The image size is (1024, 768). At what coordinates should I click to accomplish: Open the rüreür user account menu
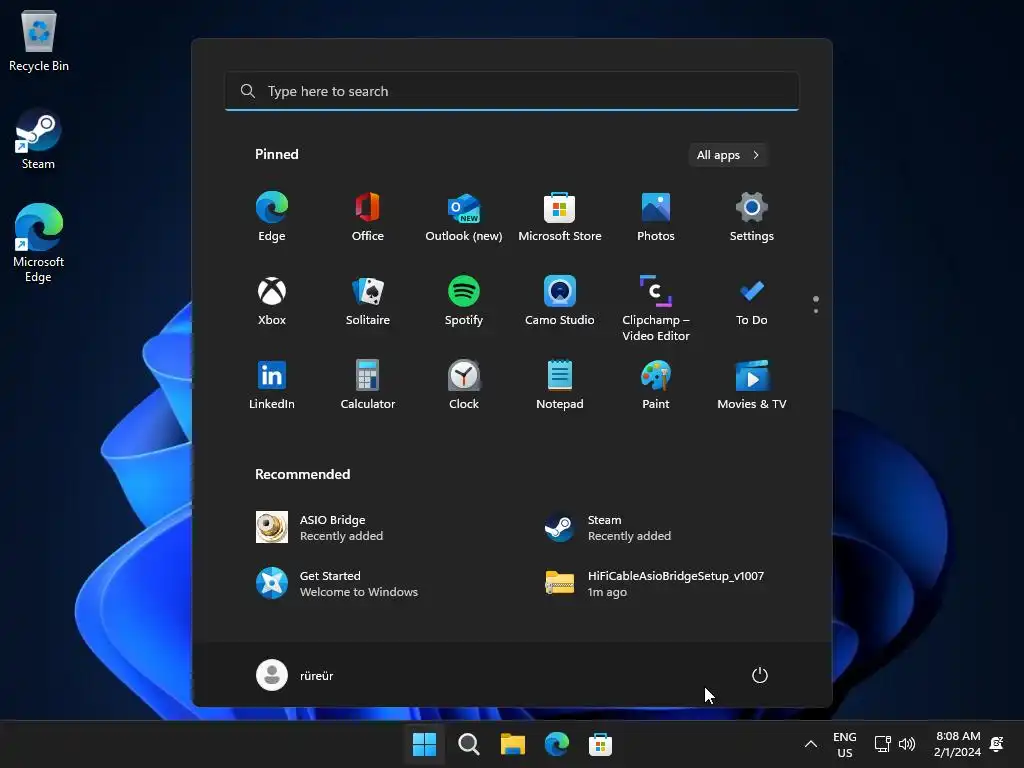coord(295,675)
